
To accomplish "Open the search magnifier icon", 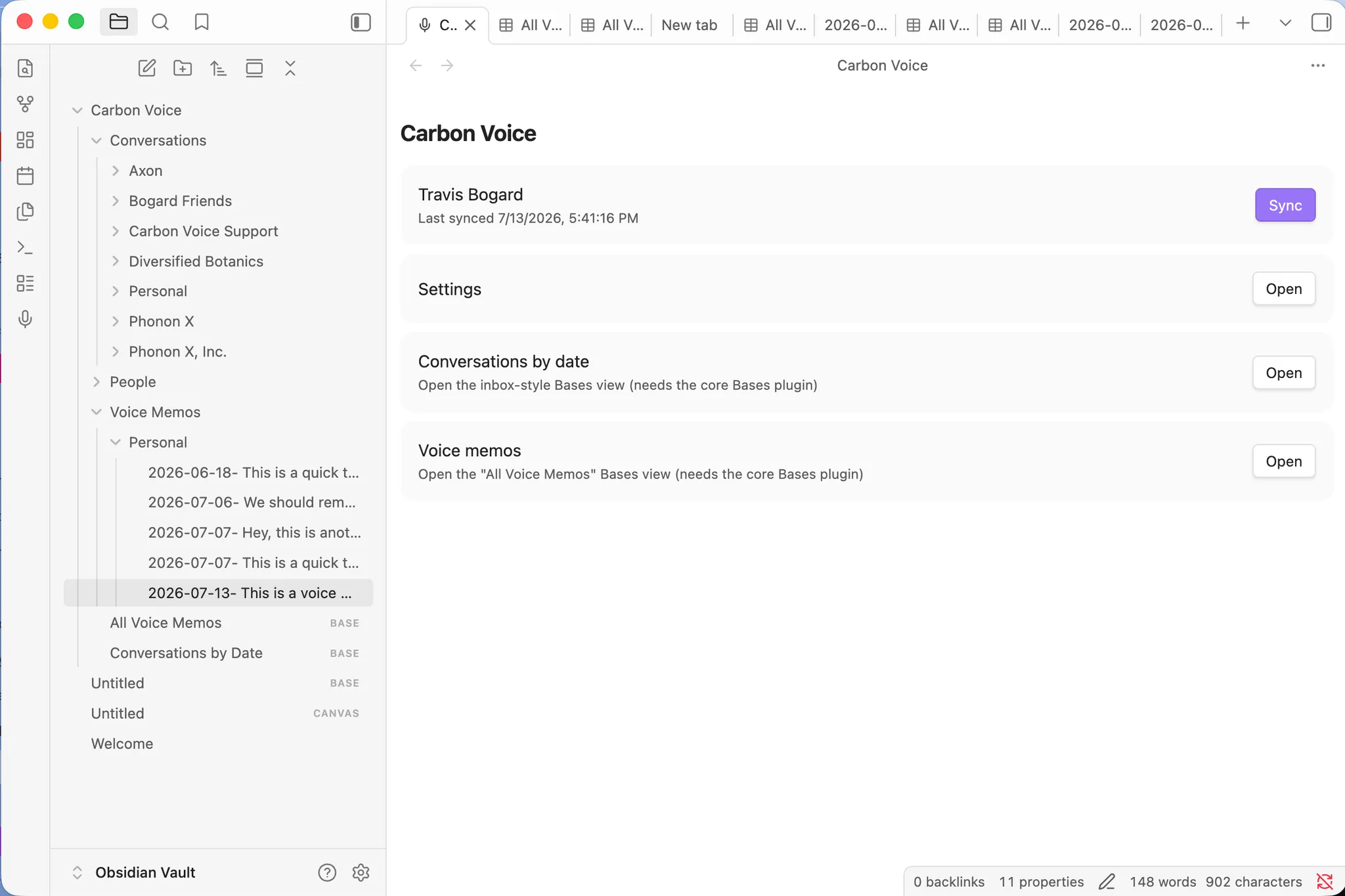I will point(160,22).
